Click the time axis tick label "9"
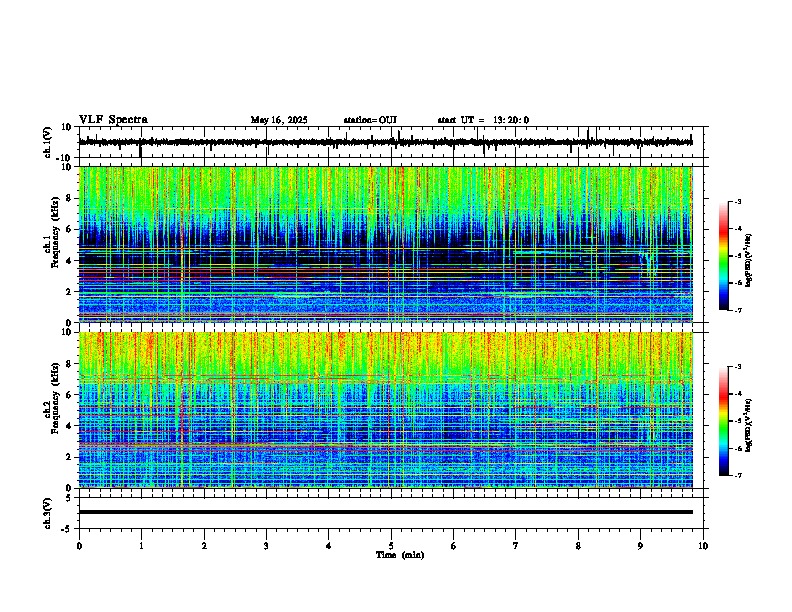Image resolution: width=792 pixels, height=612 pixels. (x=640, y=546)
